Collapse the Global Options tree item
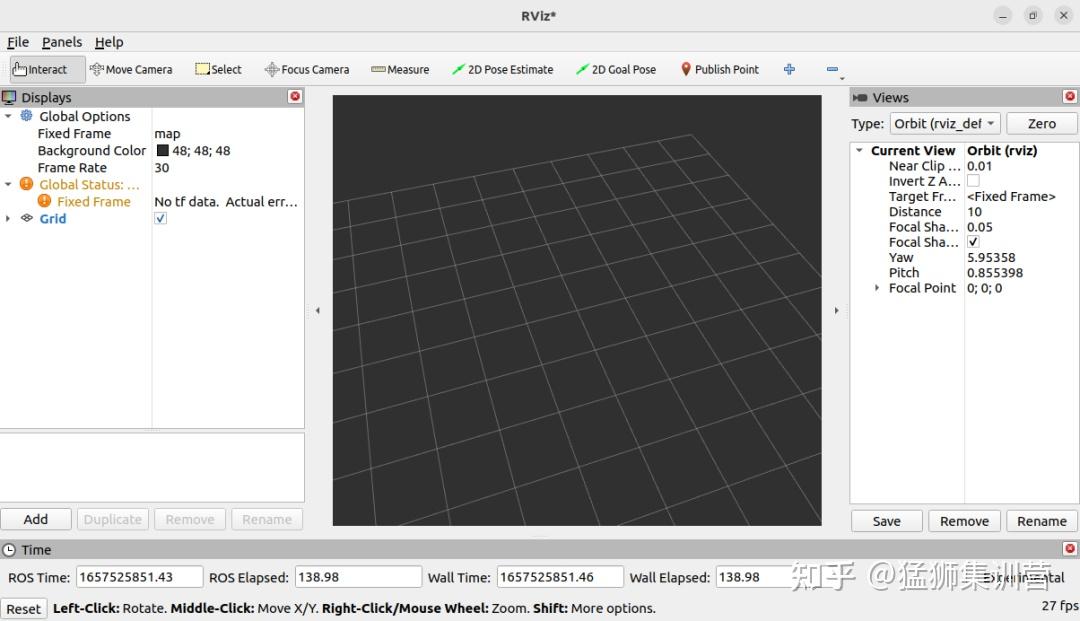Viewport: 1080px width, 621px height. tap(8, 116)
